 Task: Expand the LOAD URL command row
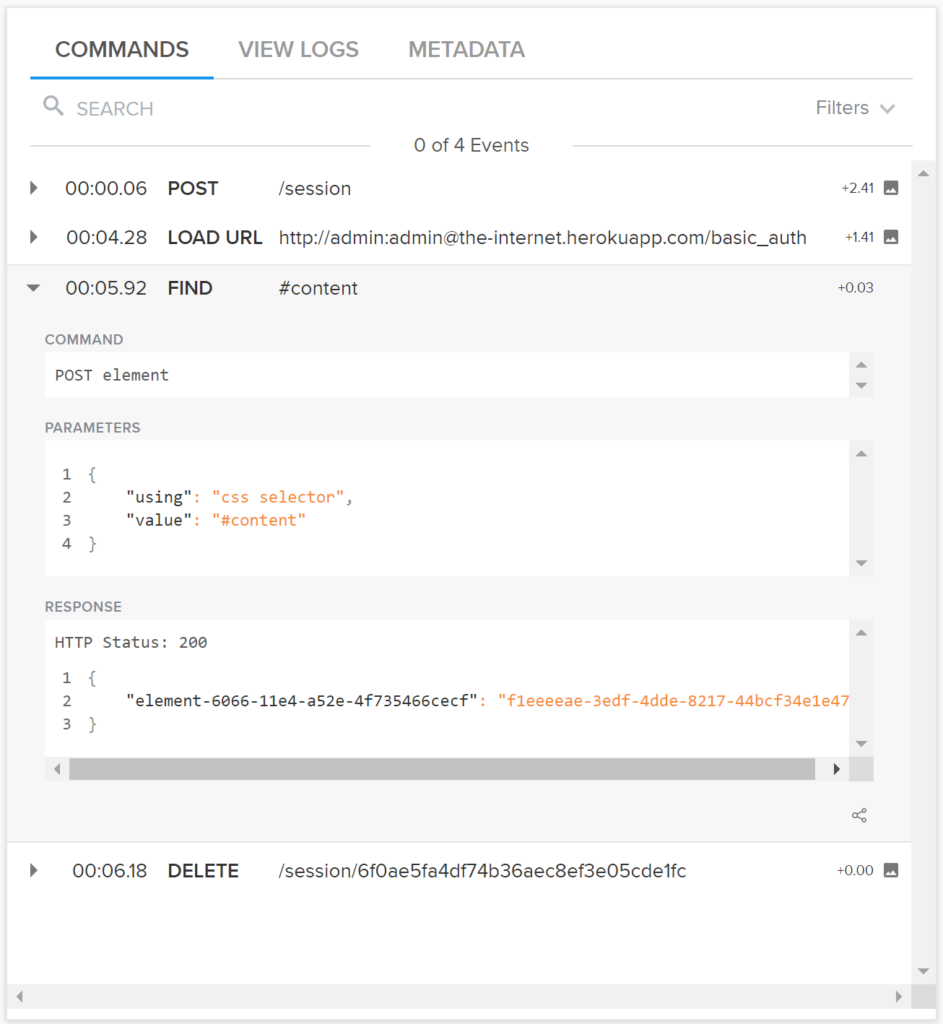(33, 237)
